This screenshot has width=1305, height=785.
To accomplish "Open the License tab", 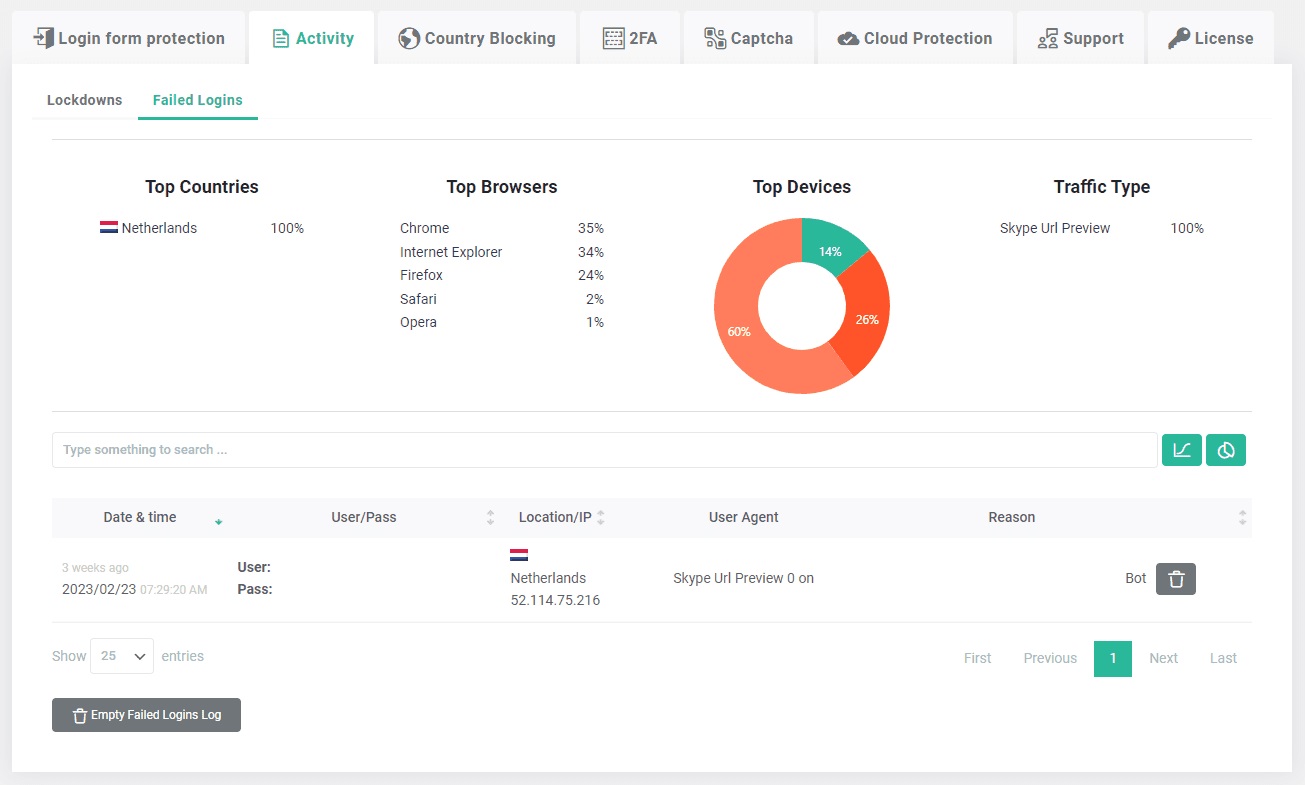I will (1211, 38).
